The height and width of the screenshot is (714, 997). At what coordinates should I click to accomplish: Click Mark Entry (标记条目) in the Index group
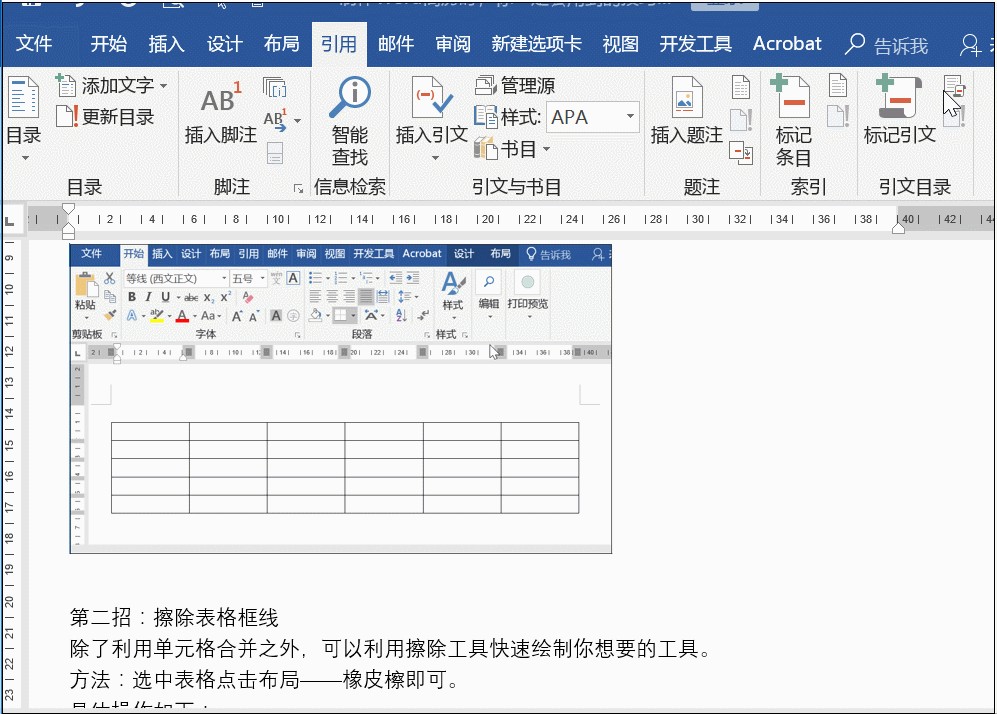(794, 120)
